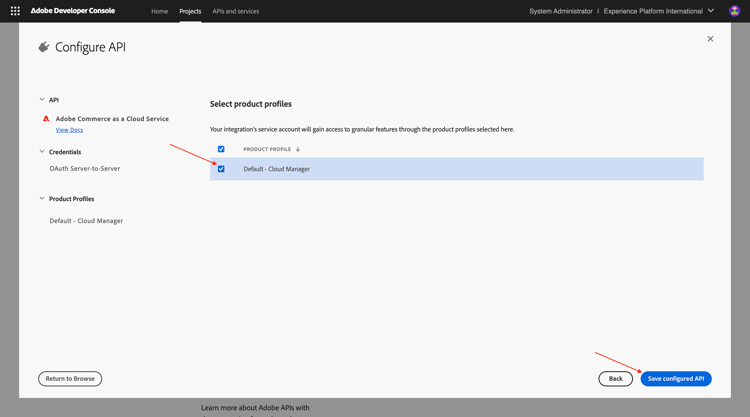Uncheck the Default - Cloud Manager checkbox
This screenshot has width=750, height=417.
(221, 169)
